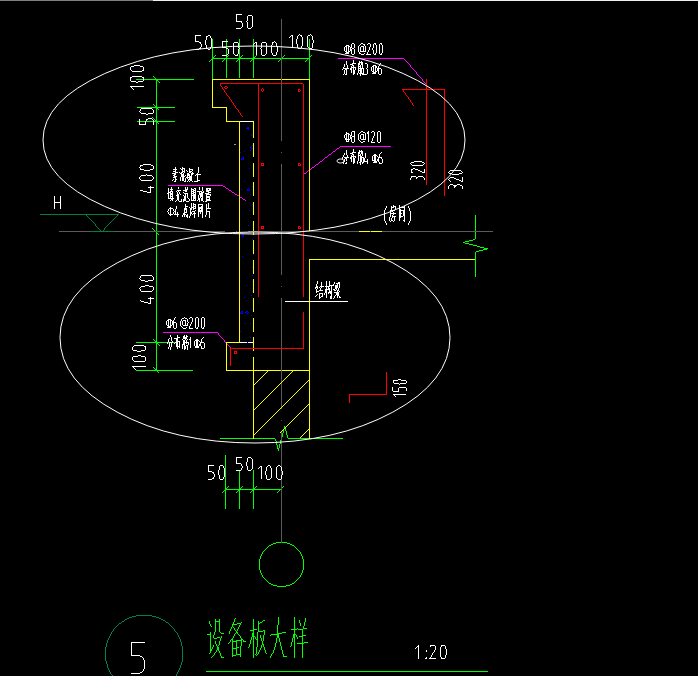Select the bottom 100 horizontal dimension
Image resolution: width=698 pixels, height=676 pixels.
(x=269, y=472)
